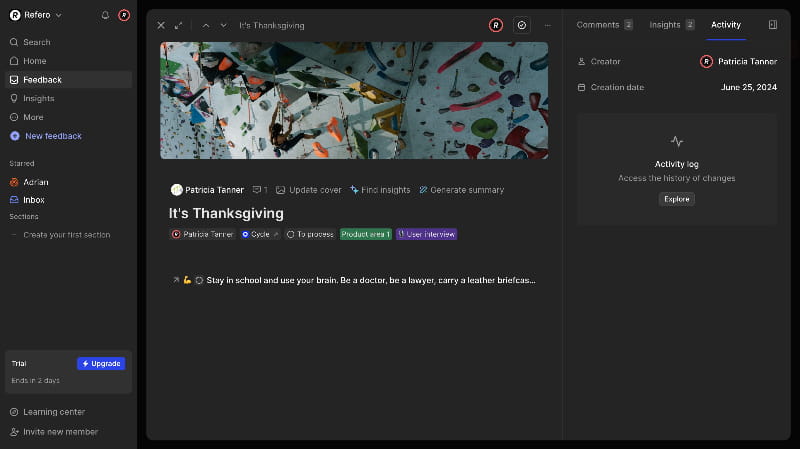Open Learning center
Screen dimensions: 800x449
pos(47,412)
